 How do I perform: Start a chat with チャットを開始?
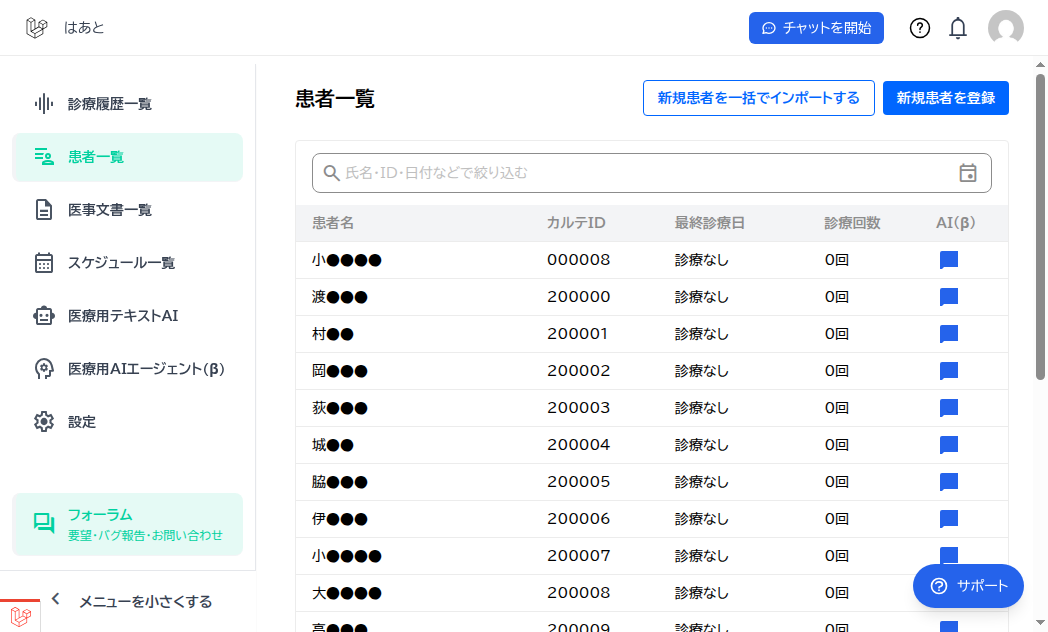pyautogui.click(x=816, y=28)
